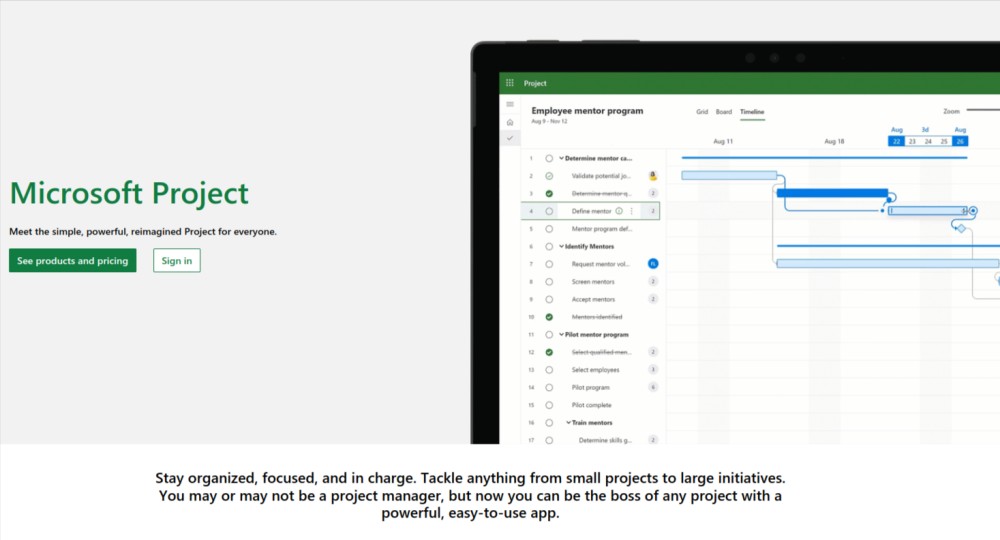The image size is (1000, 540).
Task: Click date 22 in the timeline header
Action: click(896, 142)
